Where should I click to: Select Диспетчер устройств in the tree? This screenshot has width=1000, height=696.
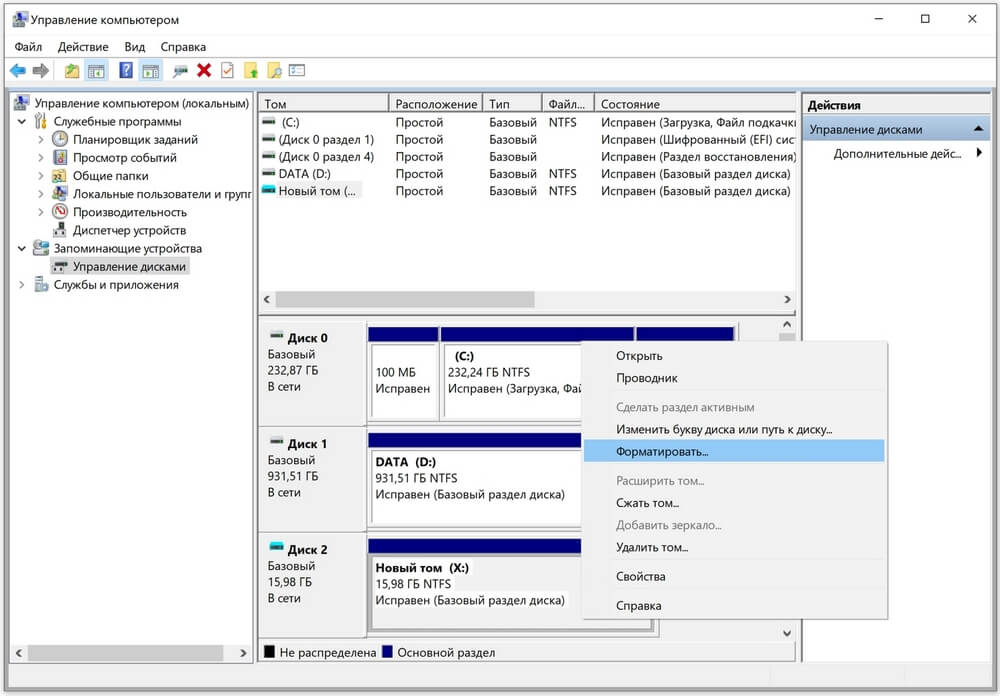tap(128, 230)
